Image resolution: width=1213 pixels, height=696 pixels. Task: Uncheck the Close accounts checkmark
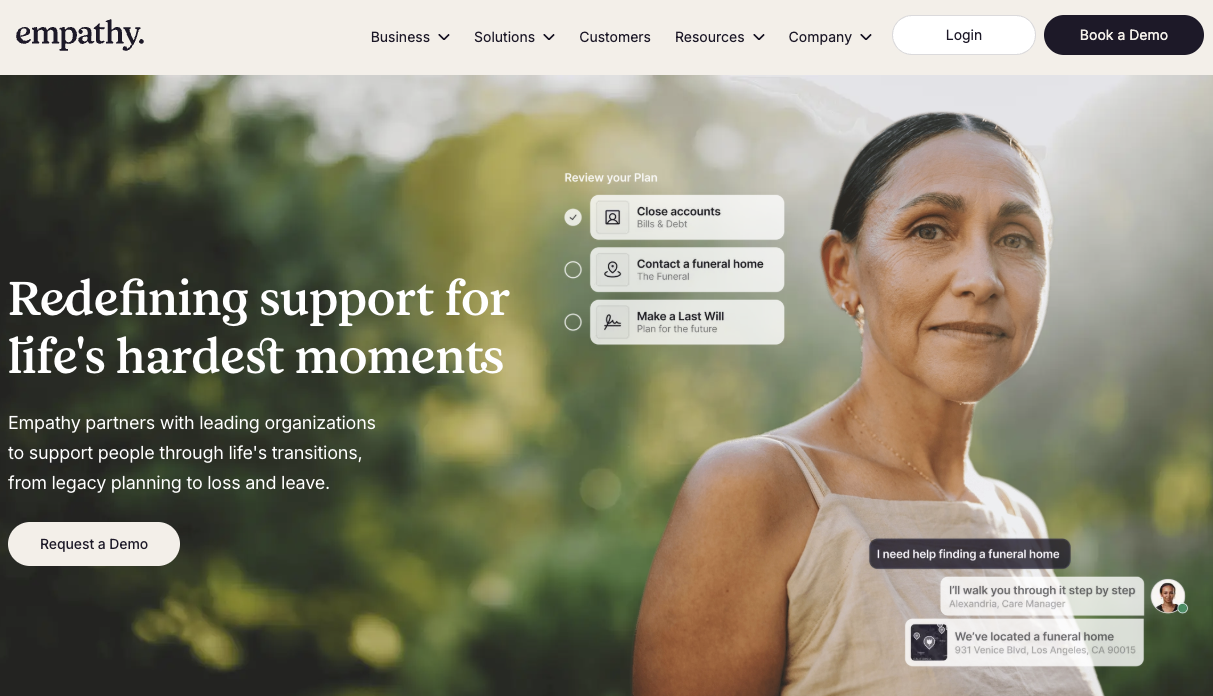pyautogui.click(x=573, y=217)
